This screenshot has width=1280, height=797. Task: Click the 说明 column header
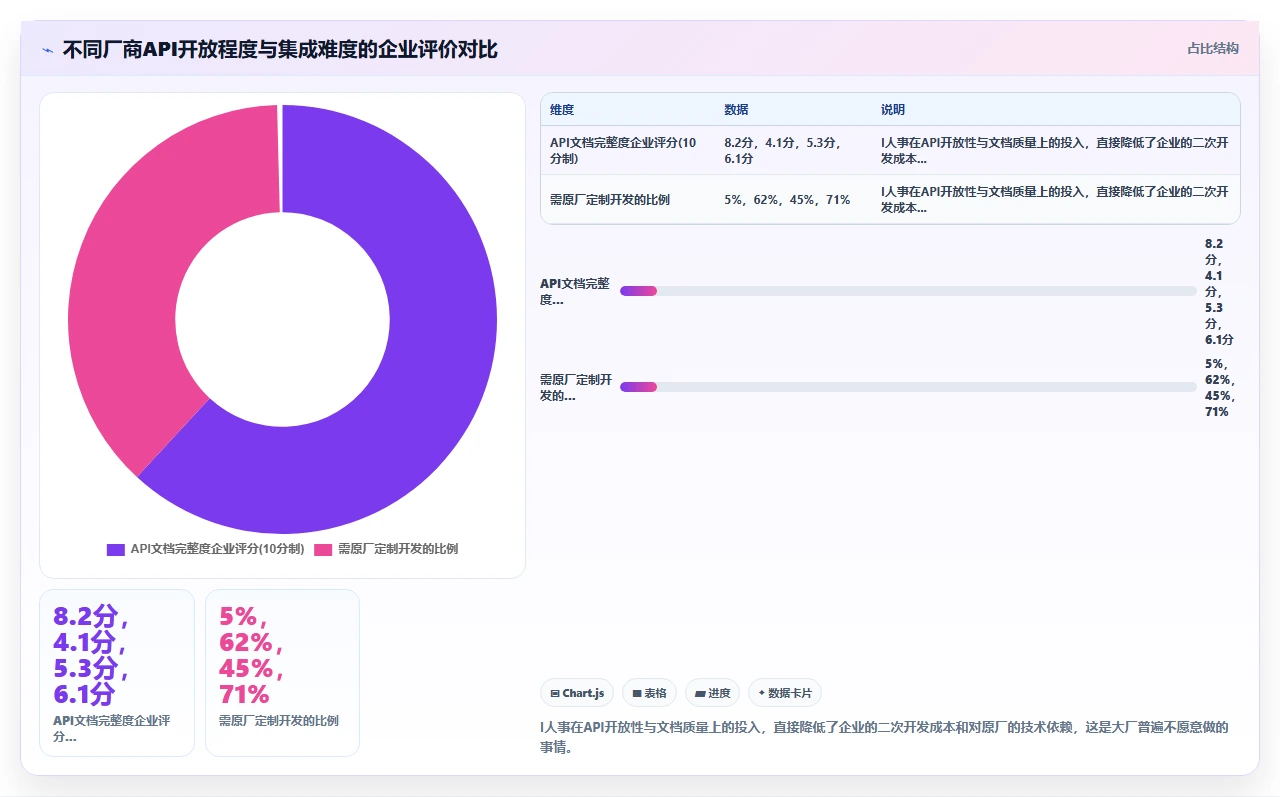(892, 110)
